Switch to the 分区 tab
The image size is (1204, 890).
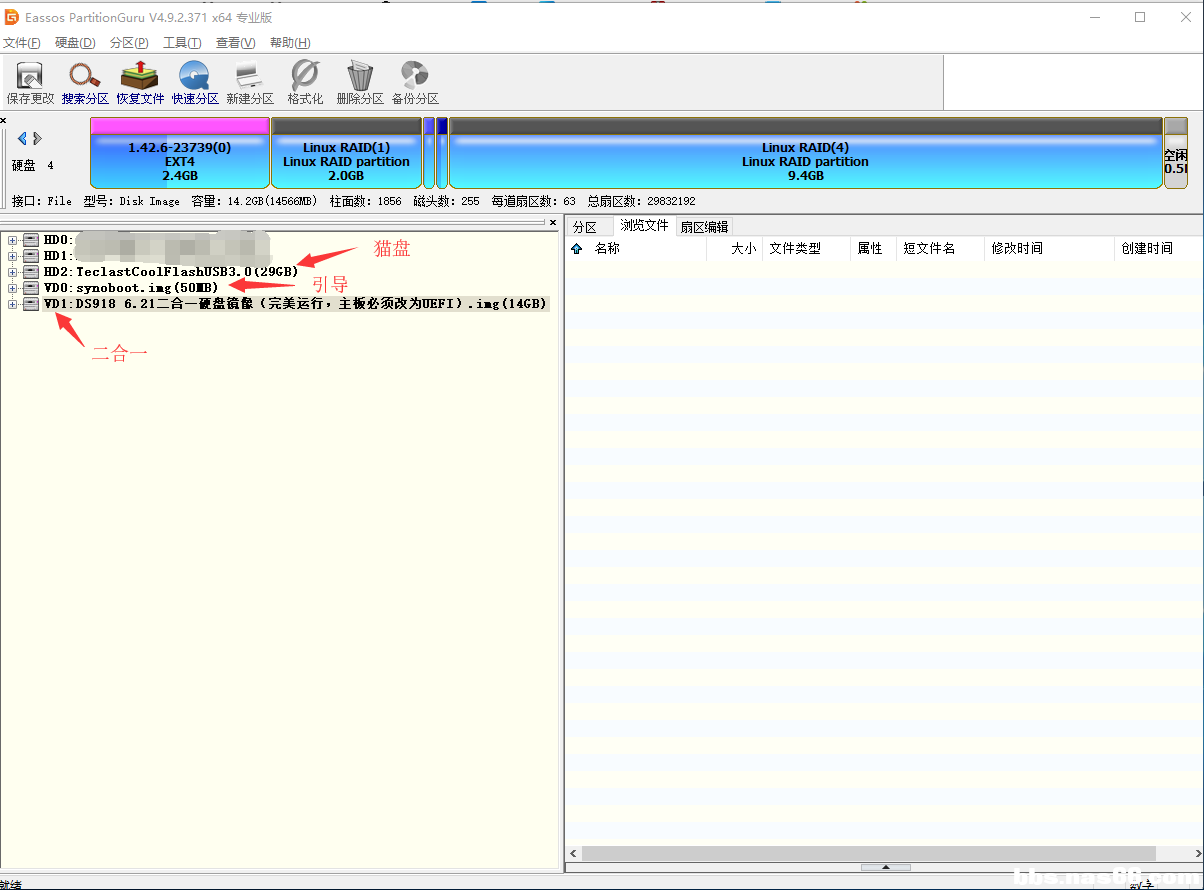pyautogui.click(x=585, y=227)
